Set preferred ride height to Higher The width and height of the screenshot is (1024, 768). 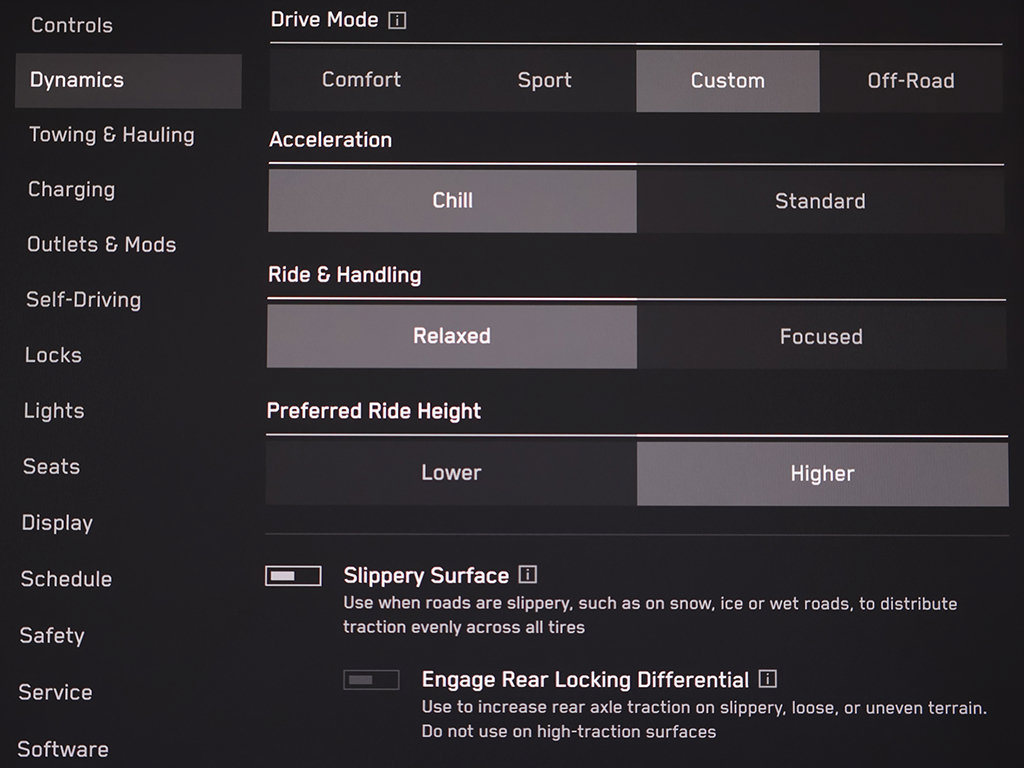tap(822, 474)
